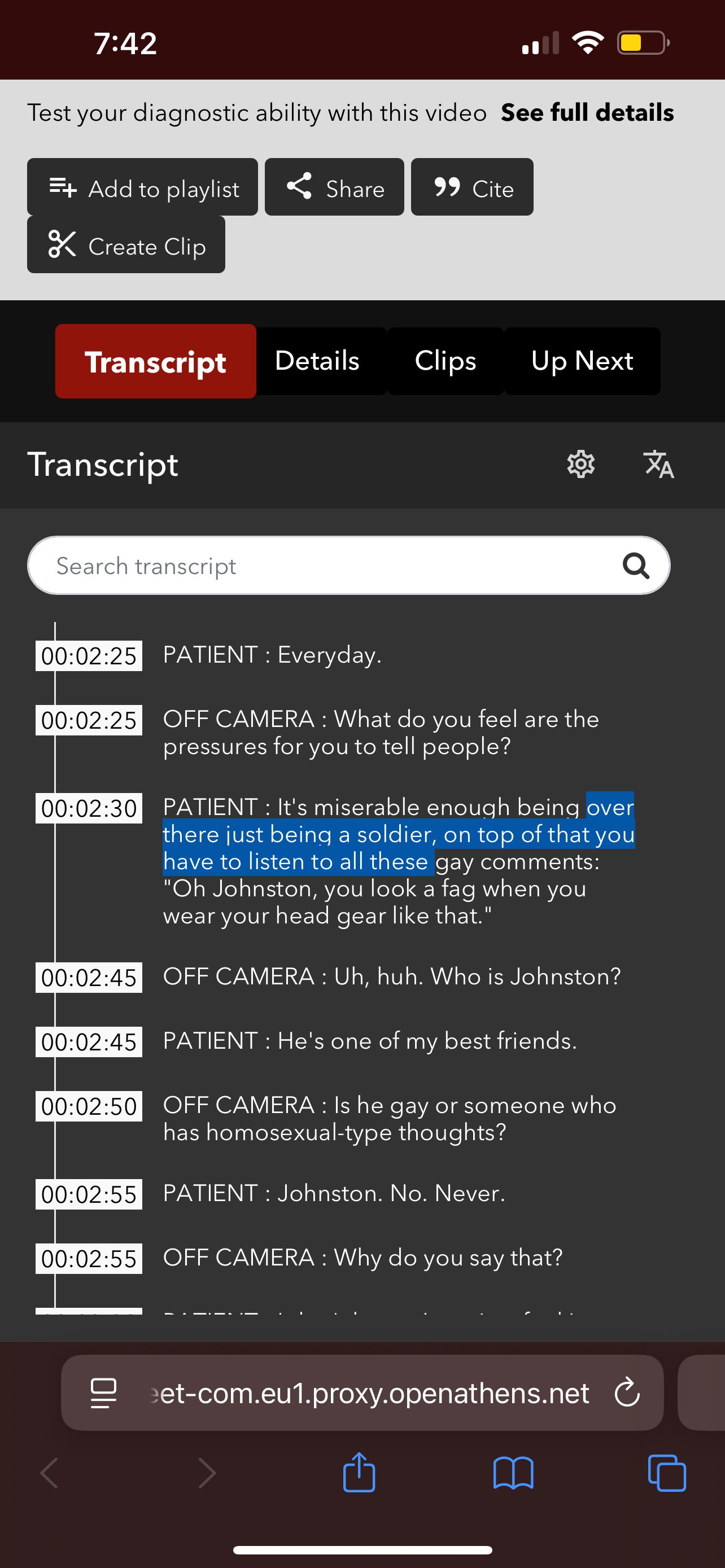Jump to transcript timestamp 00:02:30

pyautogui.click(x=89, y=808)
